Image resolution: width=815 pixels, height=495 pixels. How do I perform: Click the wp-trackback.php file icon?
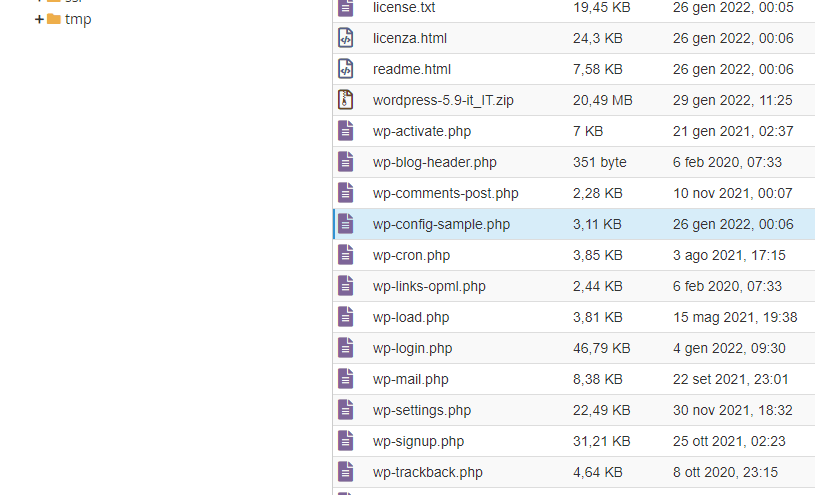coord(346,472)
